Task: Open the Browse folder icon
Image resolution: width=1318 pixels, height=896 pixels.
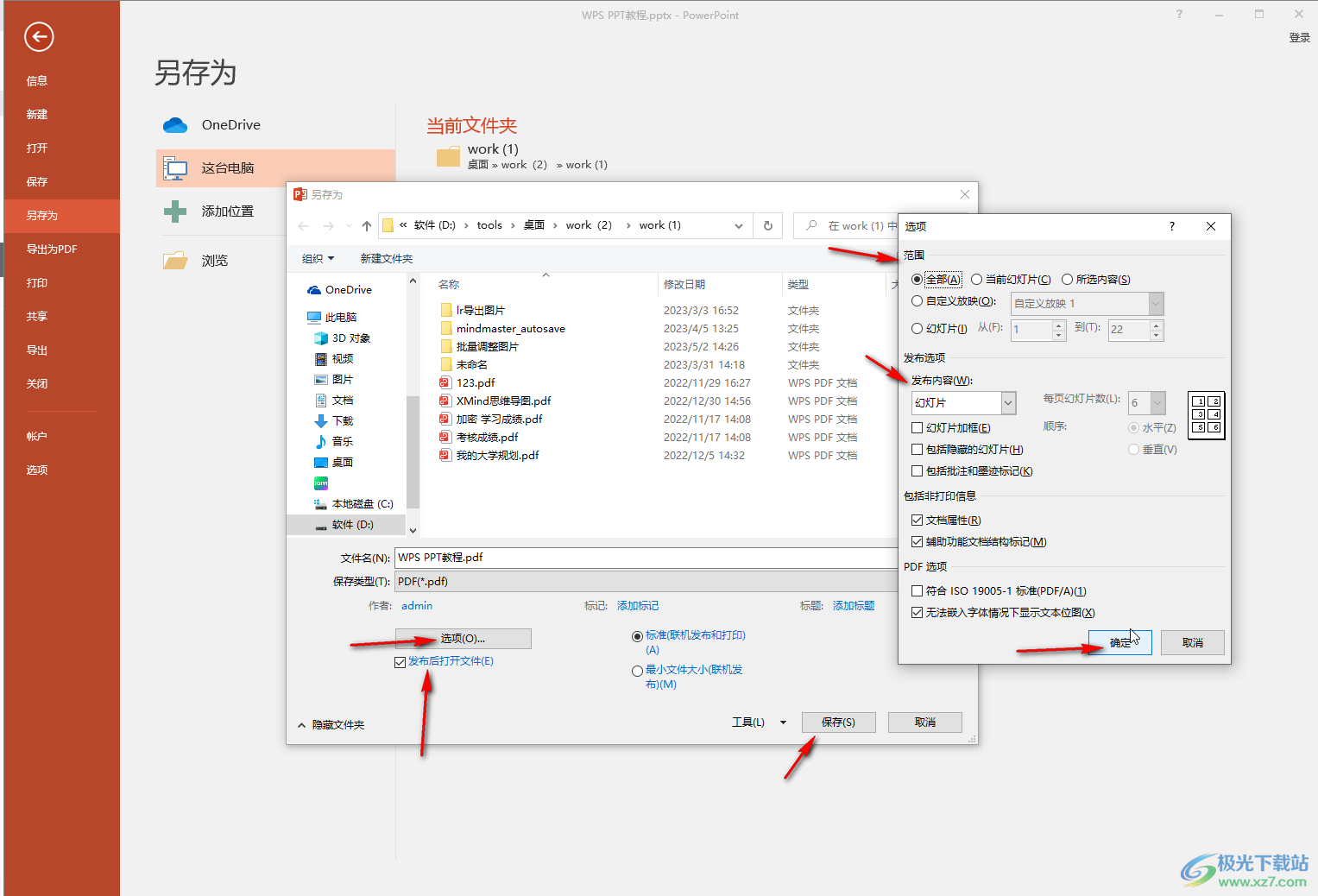Action: 175,261
